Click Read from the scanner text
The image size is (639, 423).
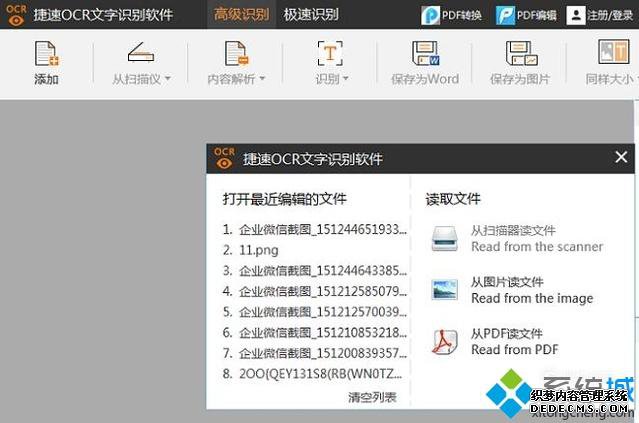tap(537, 247)
